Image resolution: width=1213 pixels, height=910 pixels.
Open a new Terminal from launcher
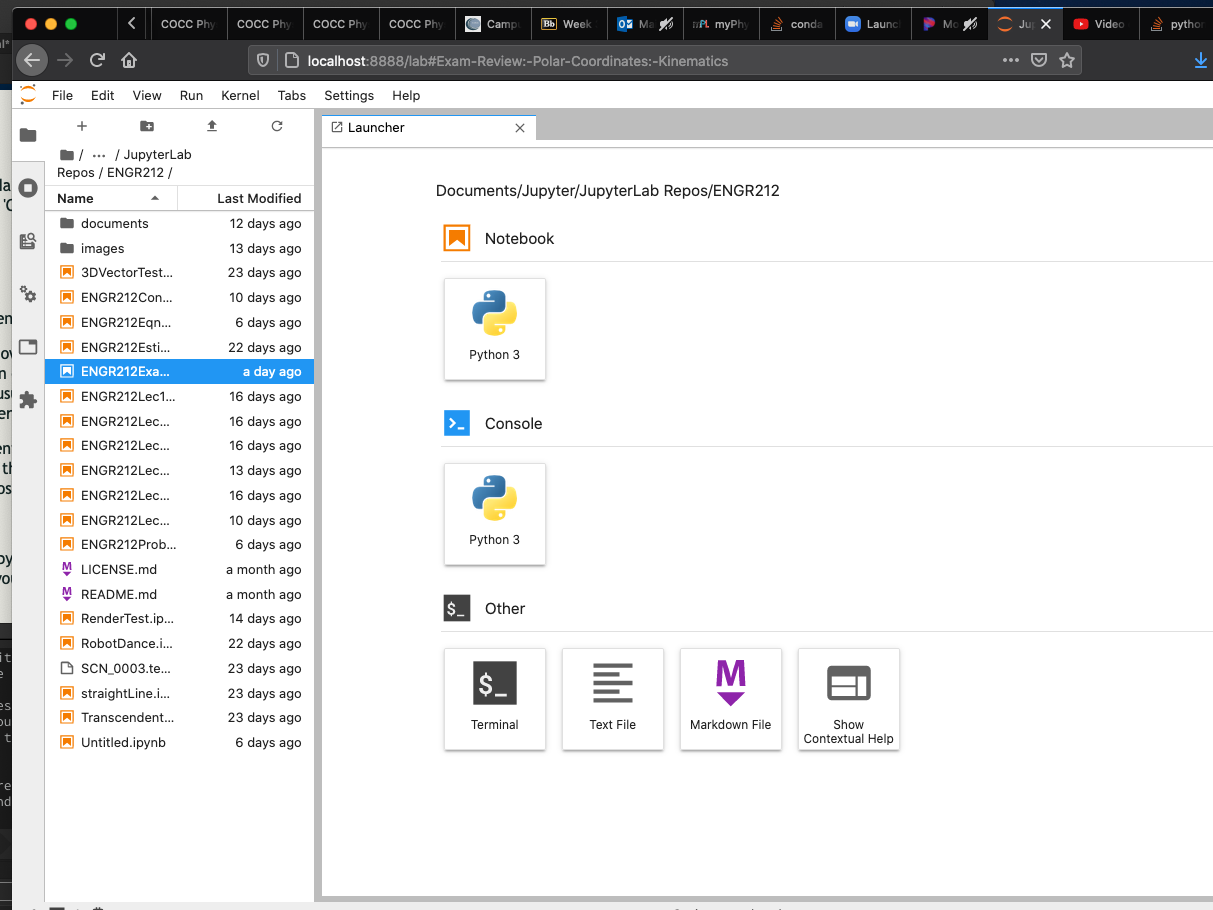pos(495,698)
